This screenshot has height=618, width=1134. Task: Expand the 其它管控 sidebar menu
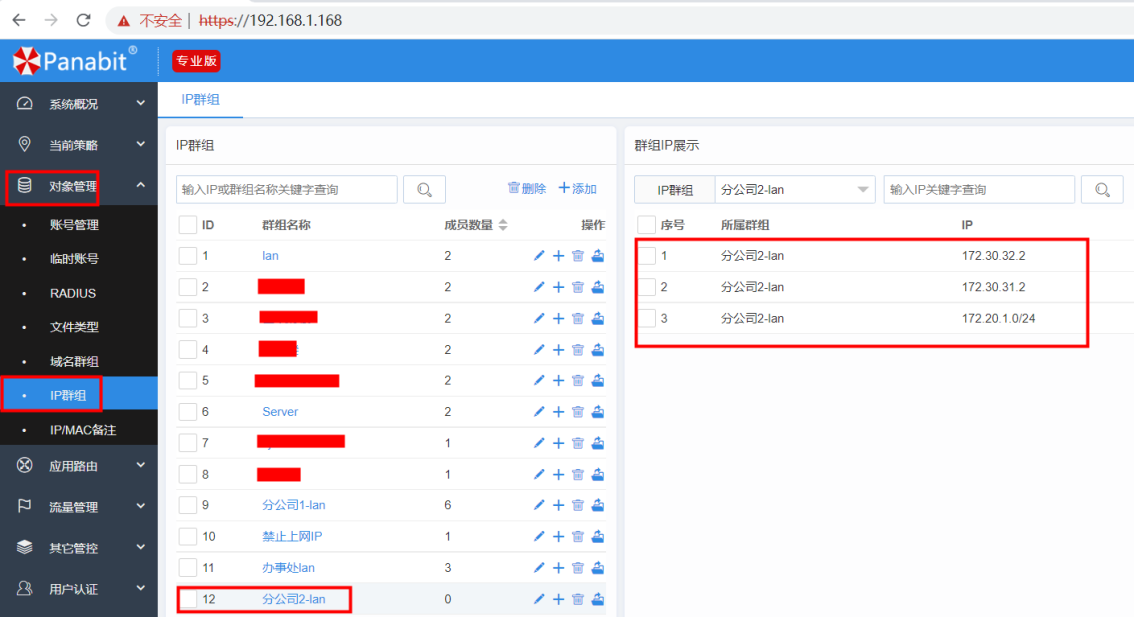[x=79, y=548]
